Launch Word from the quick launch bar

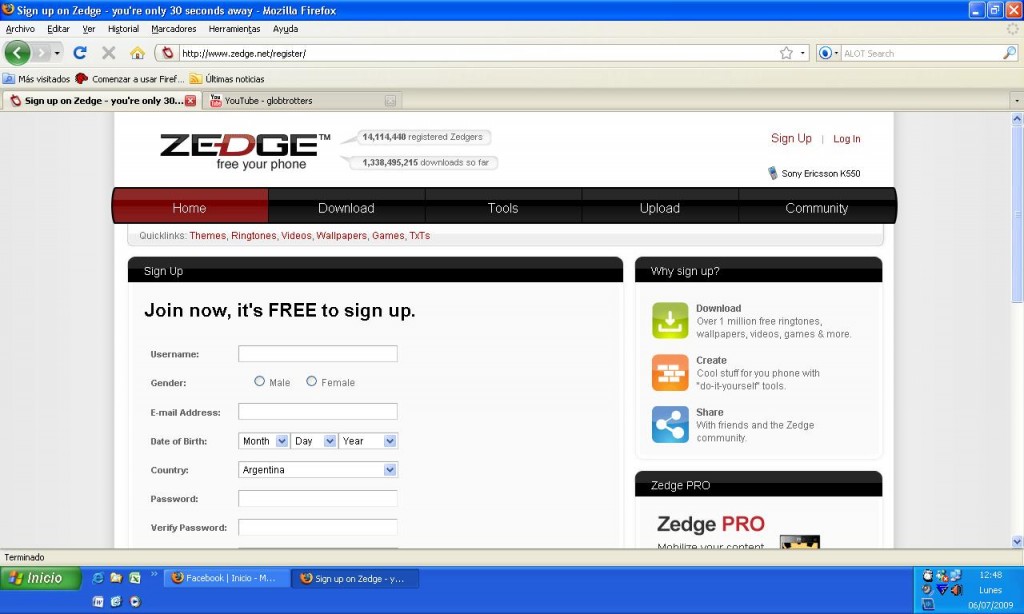pyautogui.click(x=98, y=602)
